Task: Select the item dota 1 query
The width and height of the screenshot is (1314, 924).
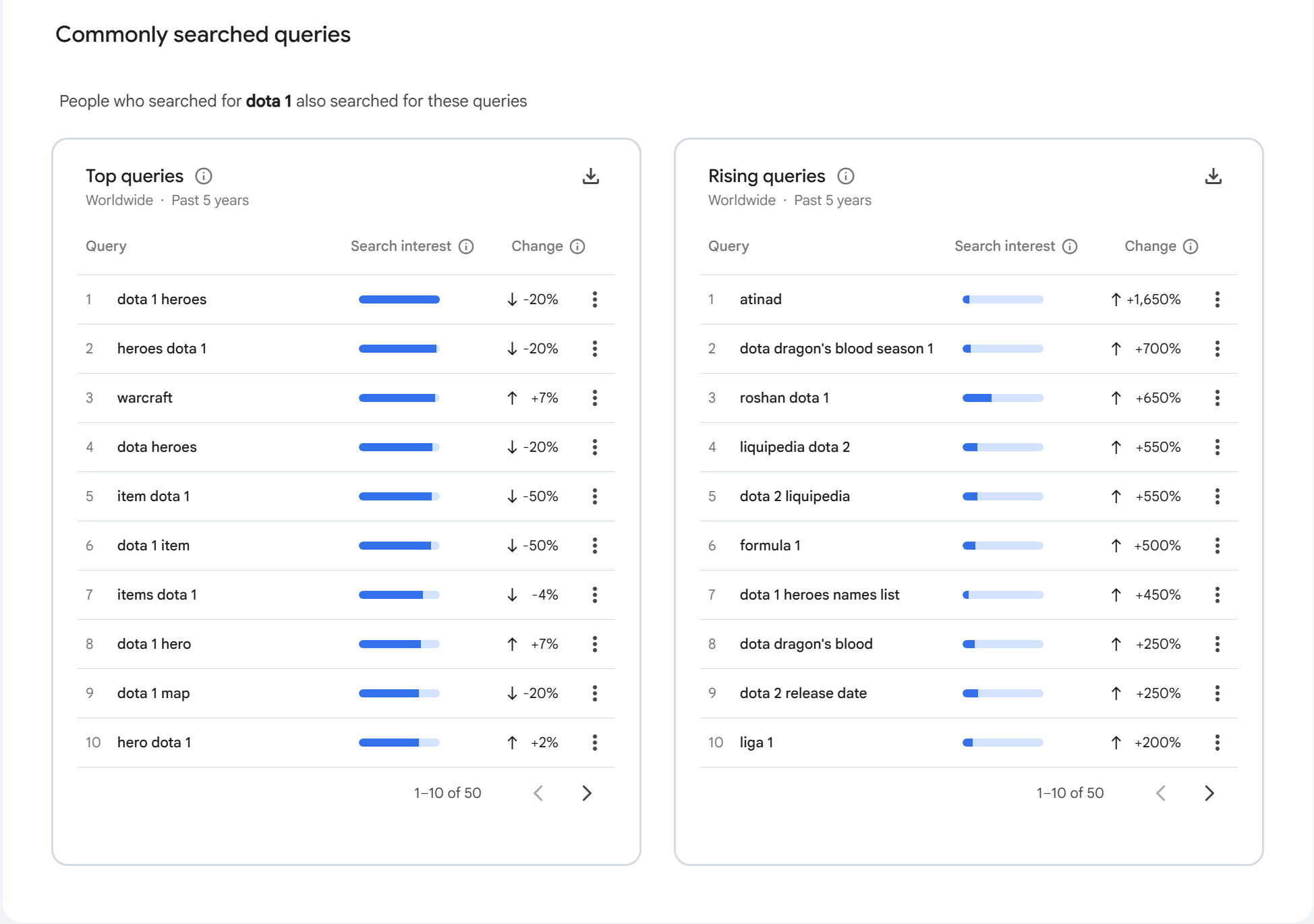Action: click(x=153, y=496)
